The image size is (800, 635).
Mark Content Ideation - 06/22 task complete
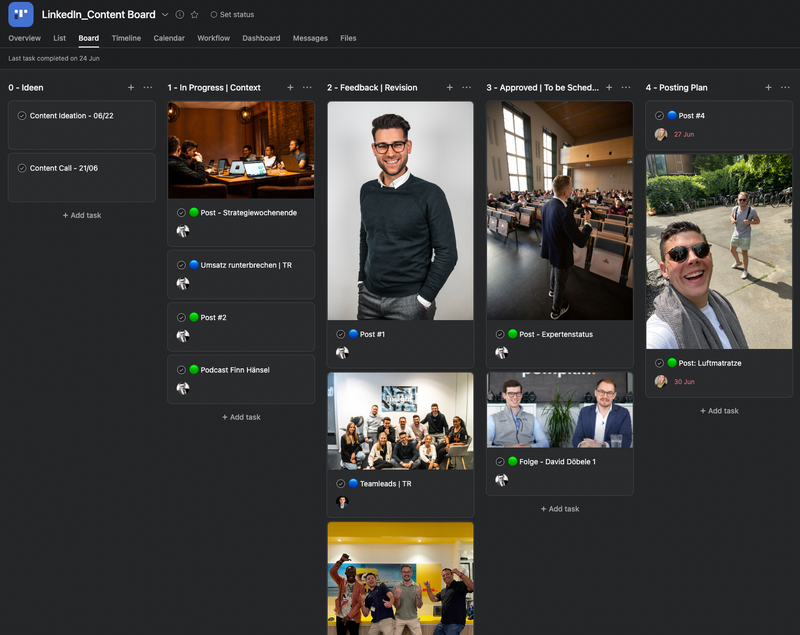click(22, 116)
